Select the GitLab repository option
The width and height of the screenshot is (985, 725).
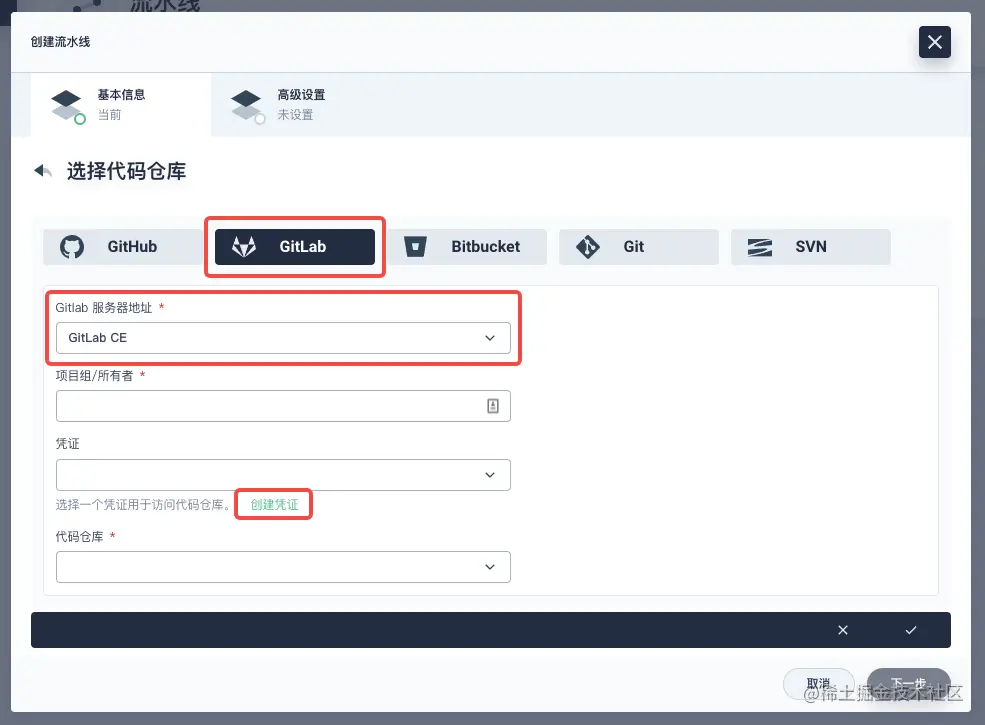(x=295, y=246)
